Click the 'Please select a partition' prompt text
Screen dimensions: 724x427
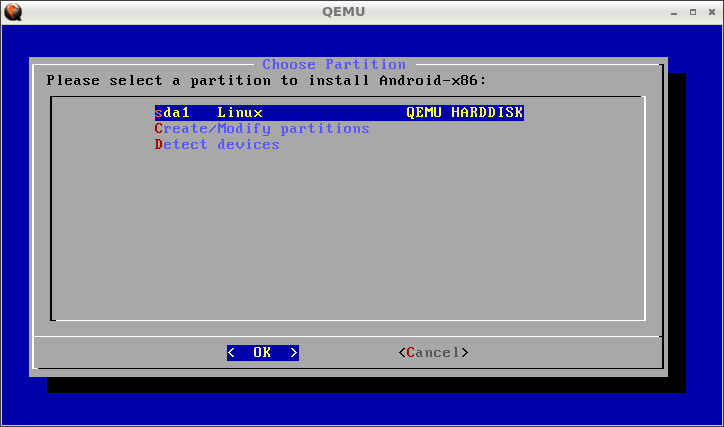(266, 80)
